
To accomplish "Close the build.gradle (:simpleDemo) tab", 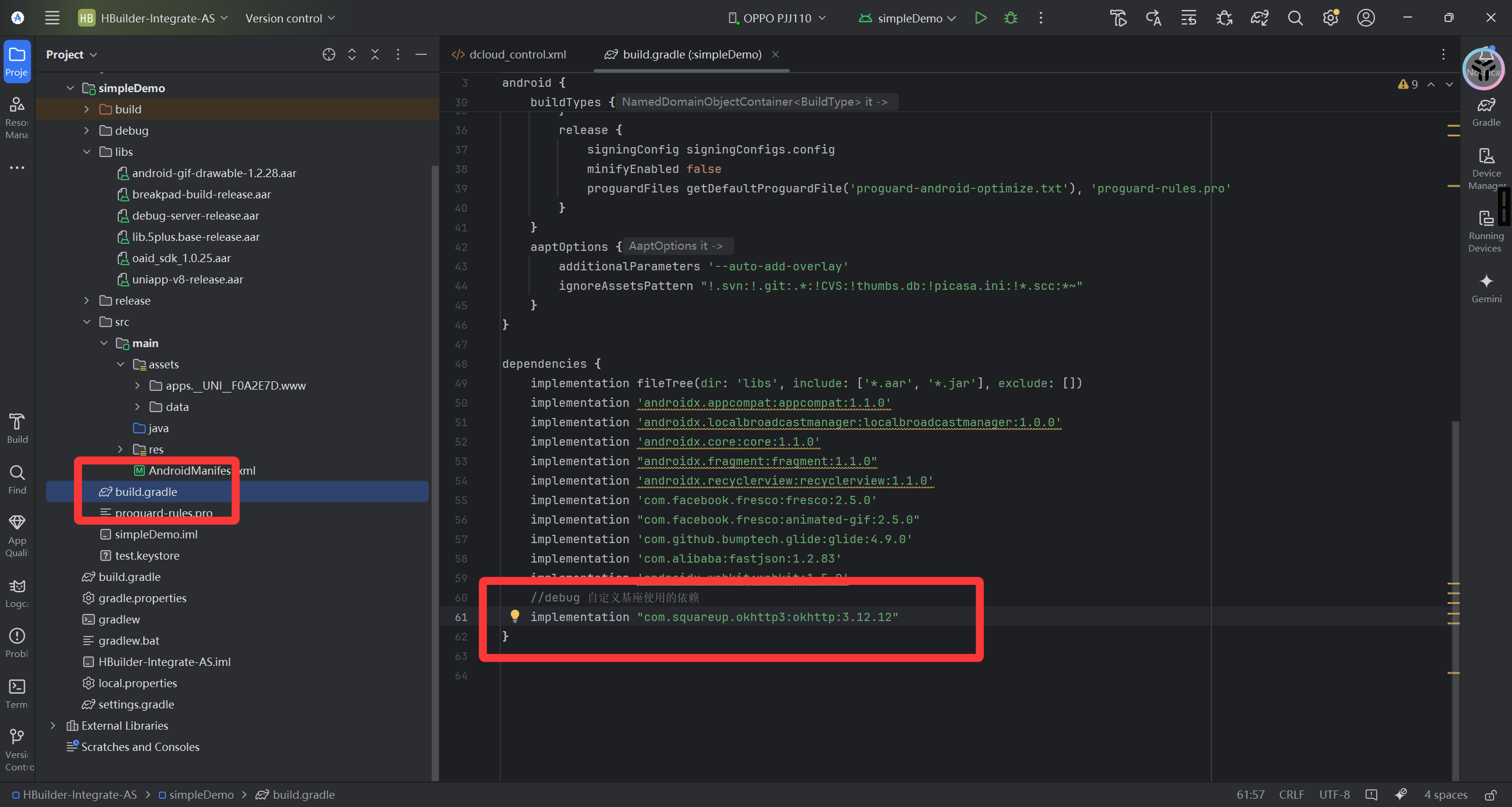I will pos(775,54).
